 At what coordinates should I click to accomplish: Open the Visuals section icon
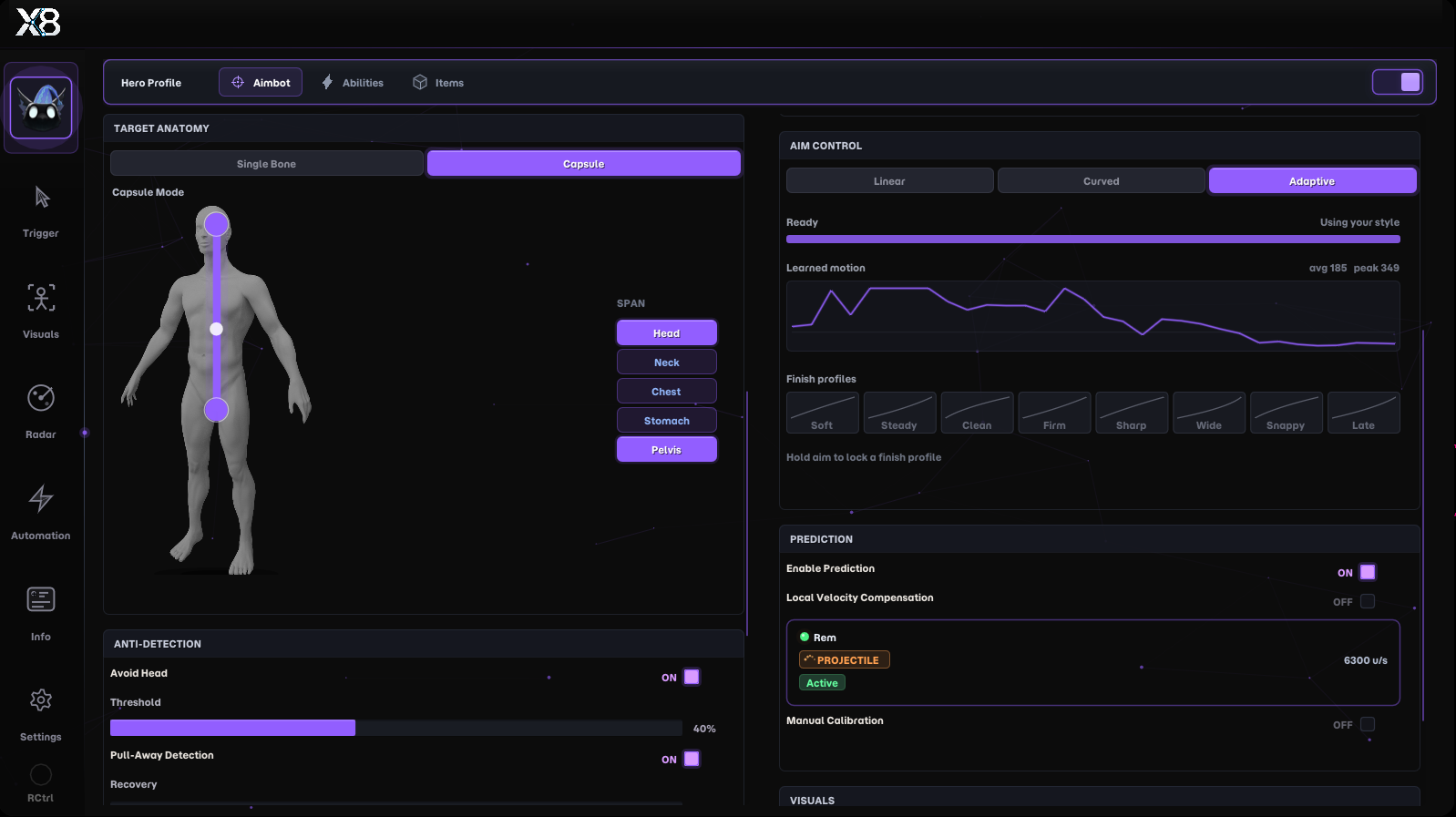click(41, 298)
